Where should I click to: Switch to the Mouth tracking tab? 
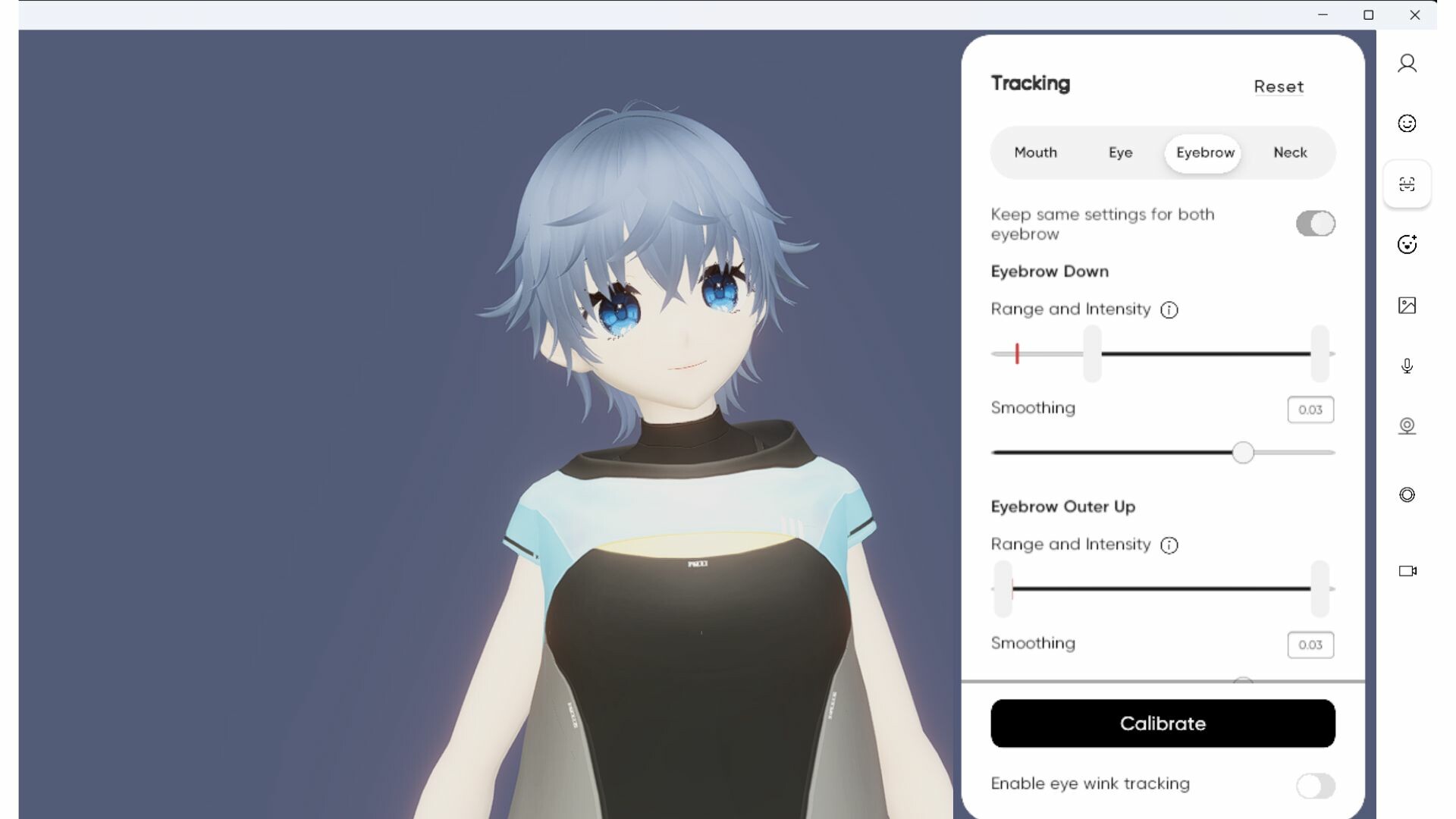point(1035,152)
